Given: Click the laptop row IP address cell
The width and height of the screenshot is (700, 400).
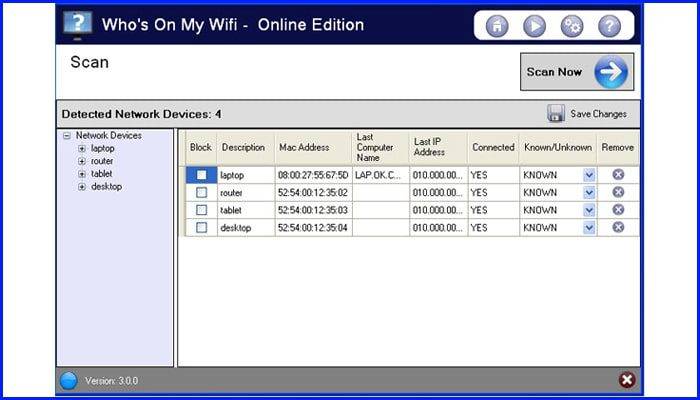Looking at the screenshot, I should click(438, 175).
